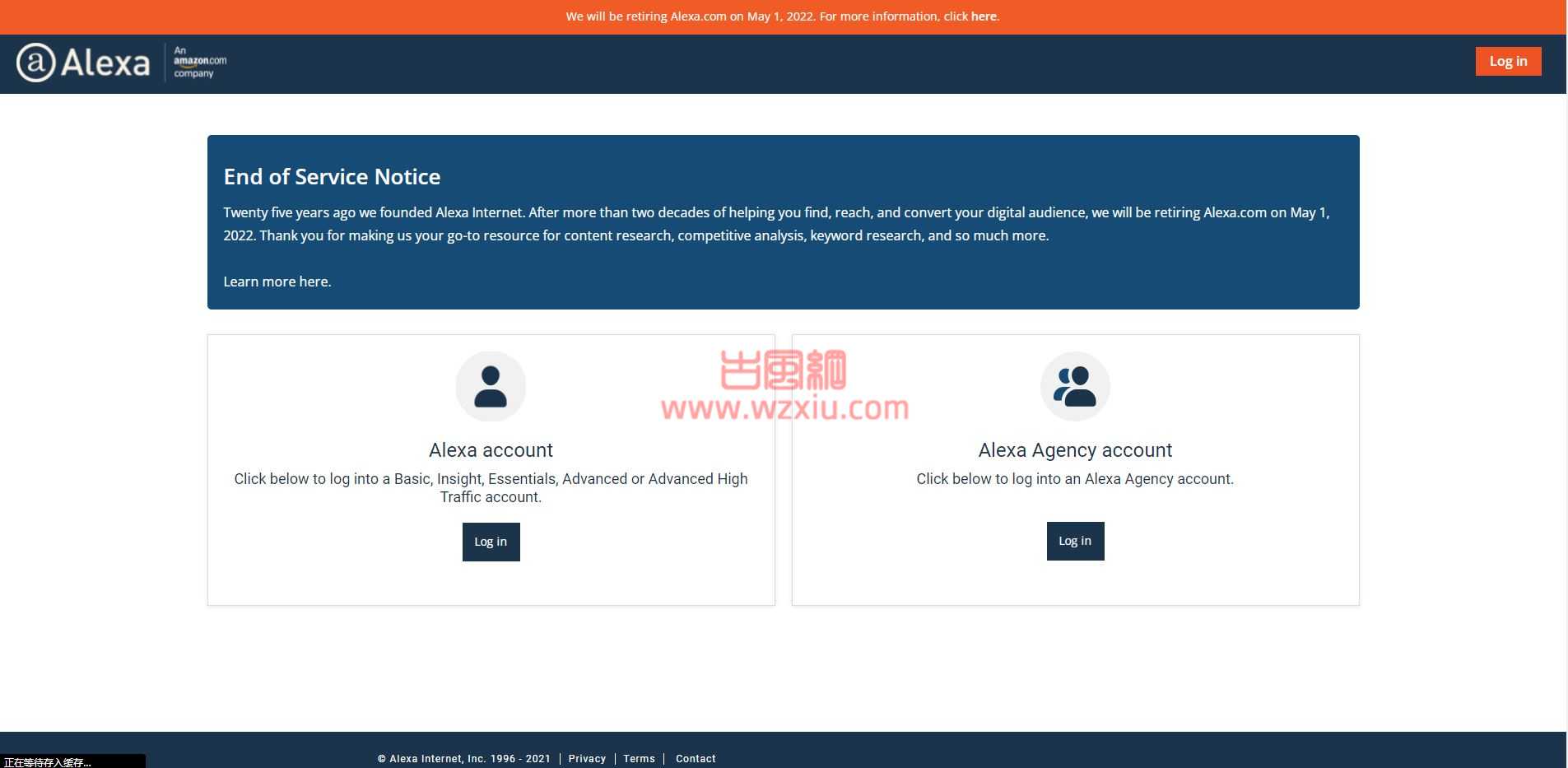Open the Privacy link in footer
The height and width of the screenshot is (768, 1568).
(x=587, y=759)
